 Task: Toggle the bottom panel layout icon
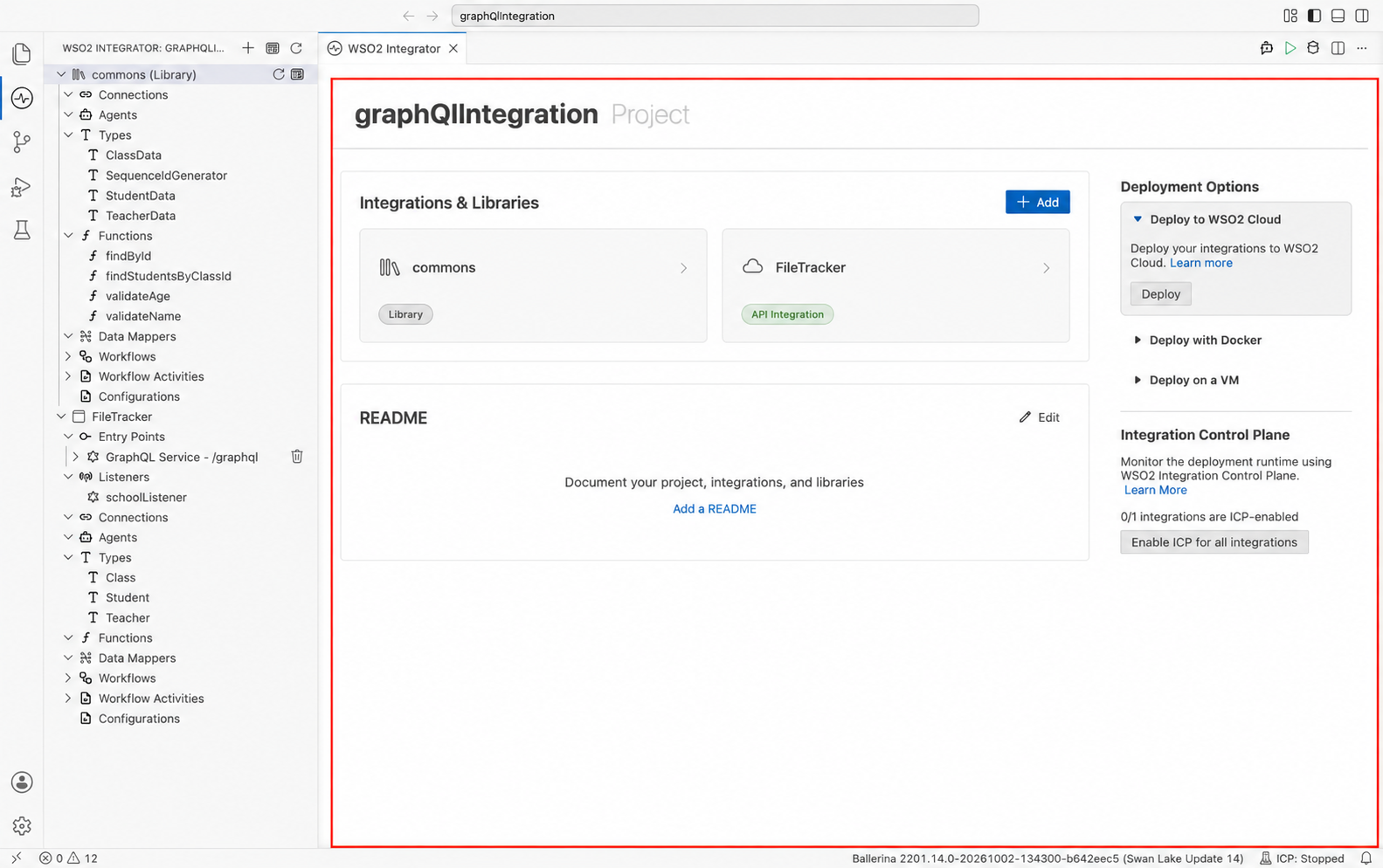coord(1338,16)
